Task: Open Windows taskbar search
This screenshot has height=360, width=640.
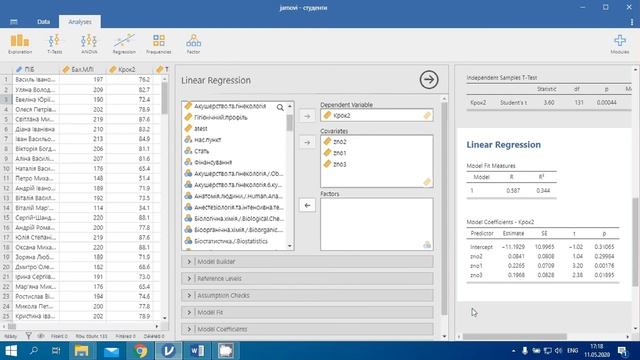Action: pos(34,351)
